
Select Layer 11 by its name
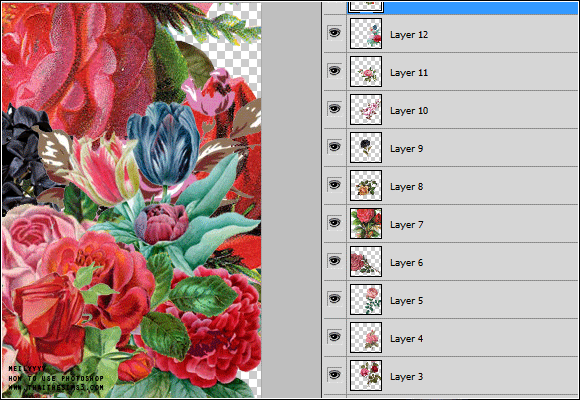click(409, 73)
